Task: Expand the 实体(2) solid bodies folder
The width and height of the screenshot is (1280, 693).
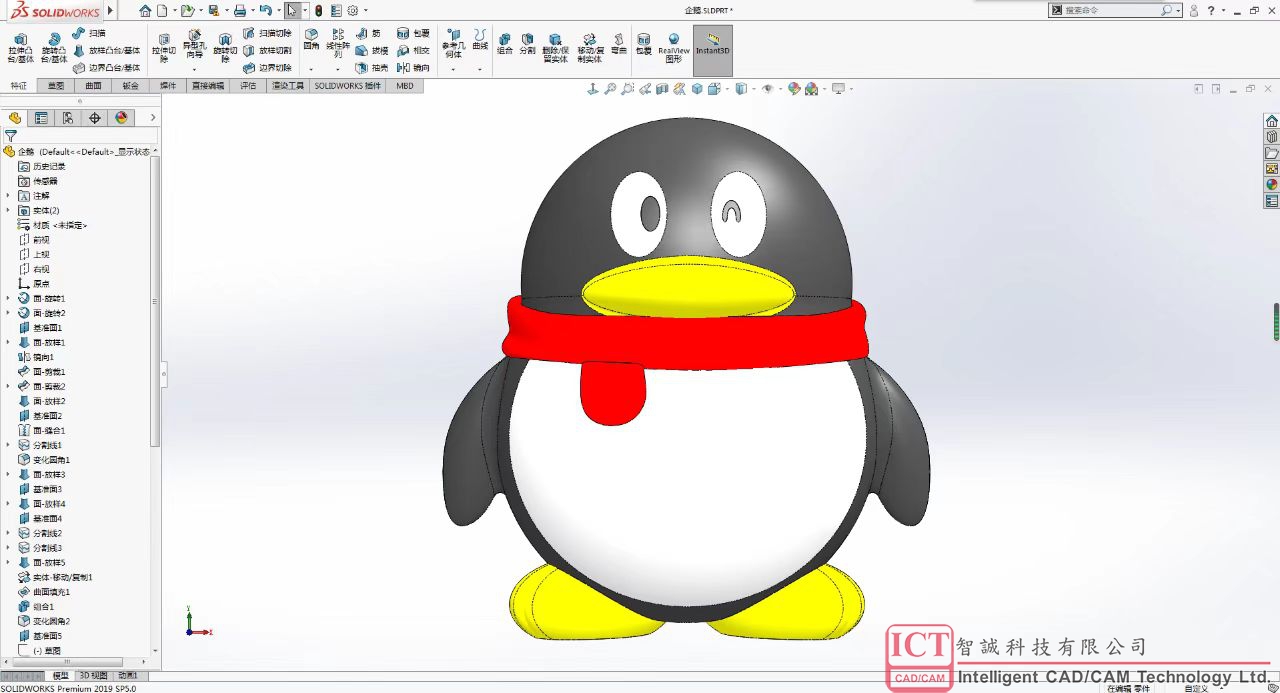Action: pyautogui.click(x=8, y=211)
